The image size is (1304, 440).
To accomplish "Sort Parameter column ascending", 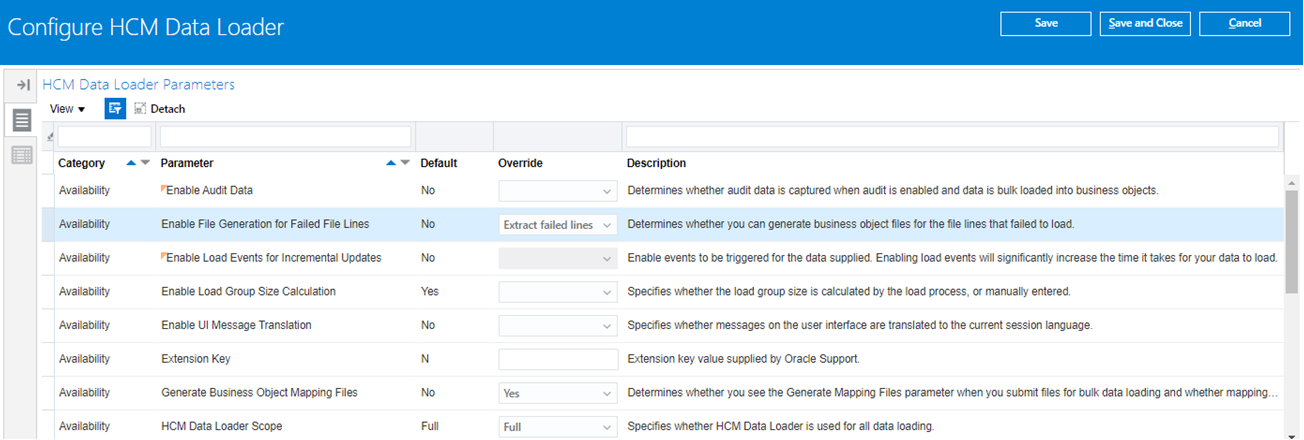I will [x=391, y=163].
